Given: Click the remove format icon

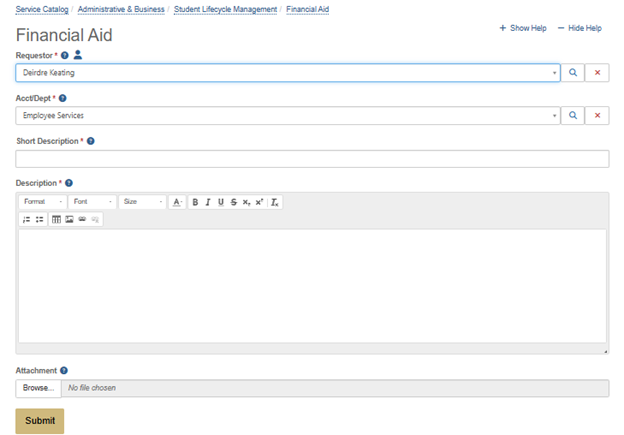Looking at the screenshot, I should pos(275,202).
